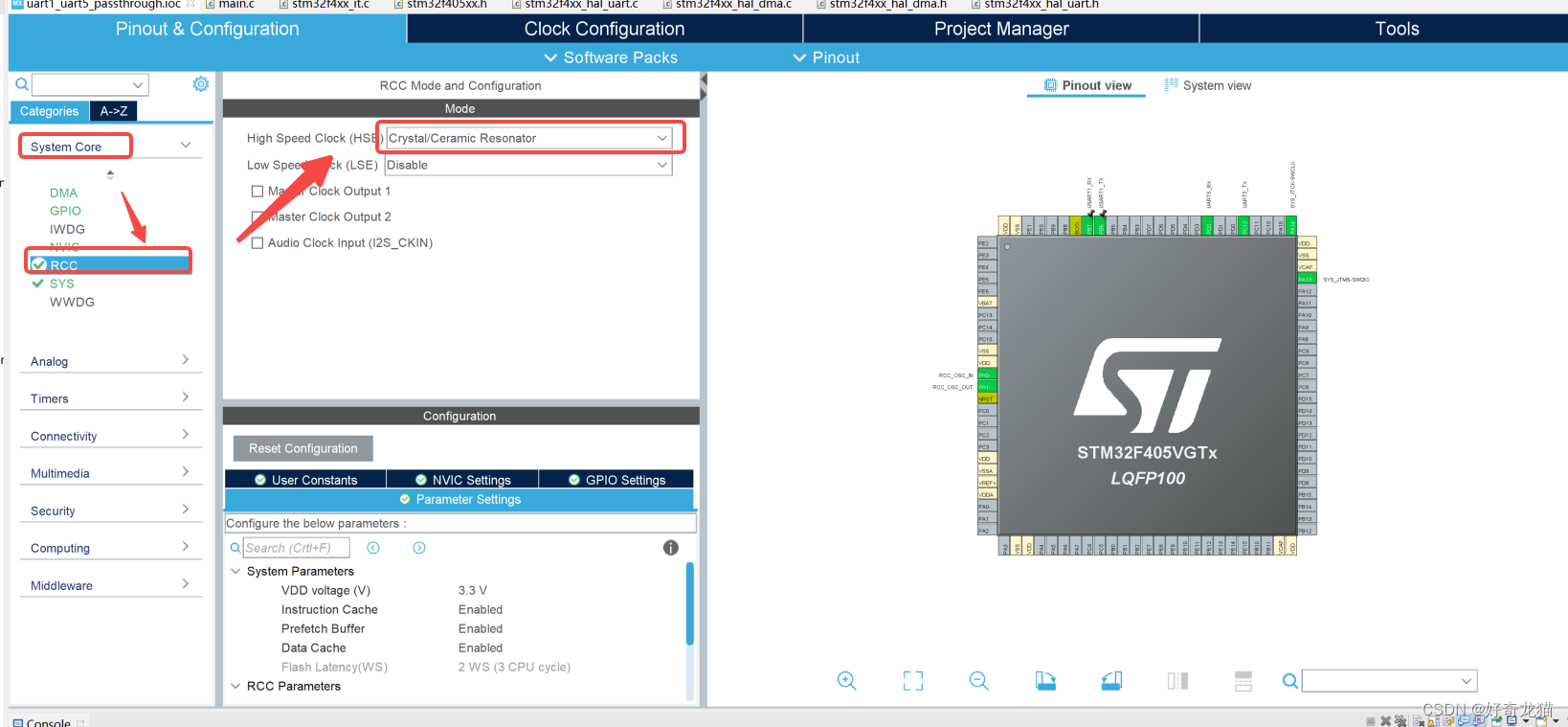Zoom in on the chip pinout
1568x727 pixels.
tap(846, 681)
